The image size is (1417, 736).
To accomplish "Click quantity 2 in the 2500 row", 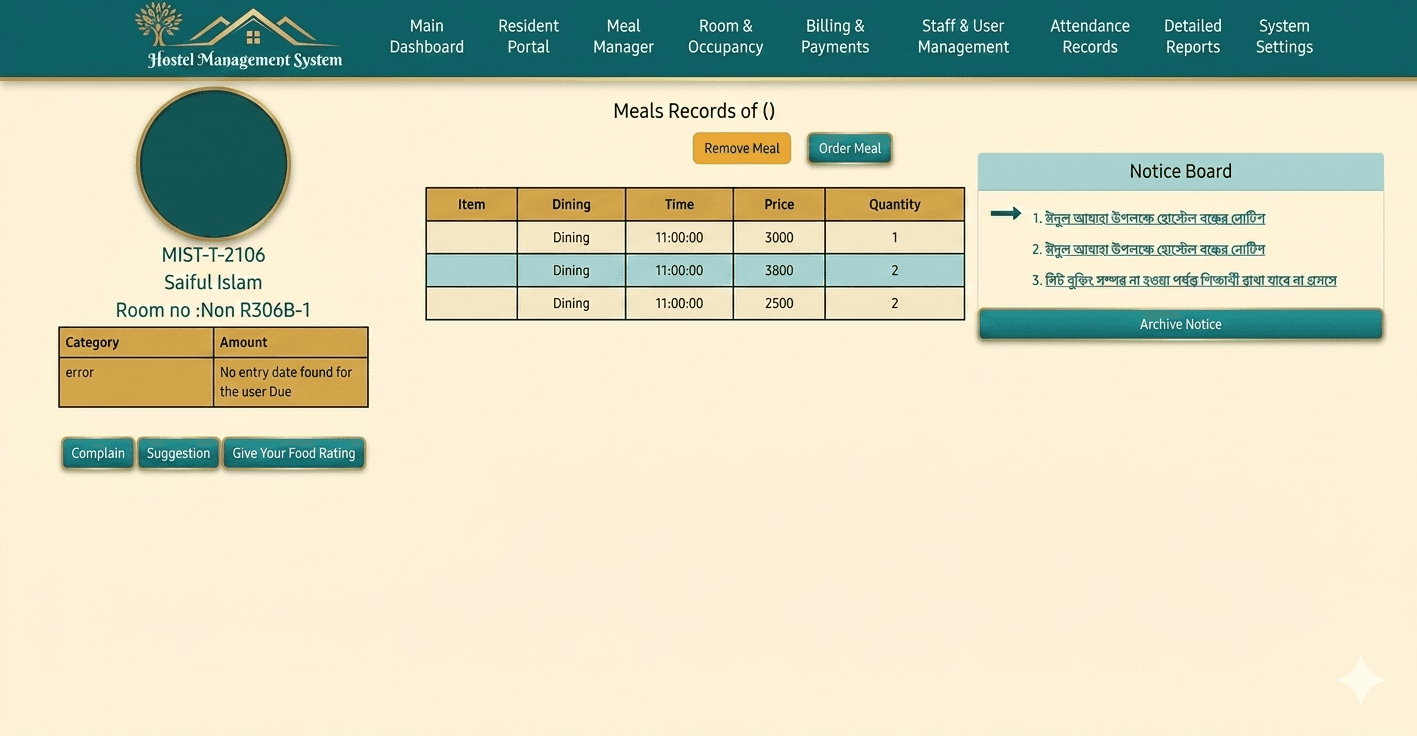I will click(x=895, y=303).
